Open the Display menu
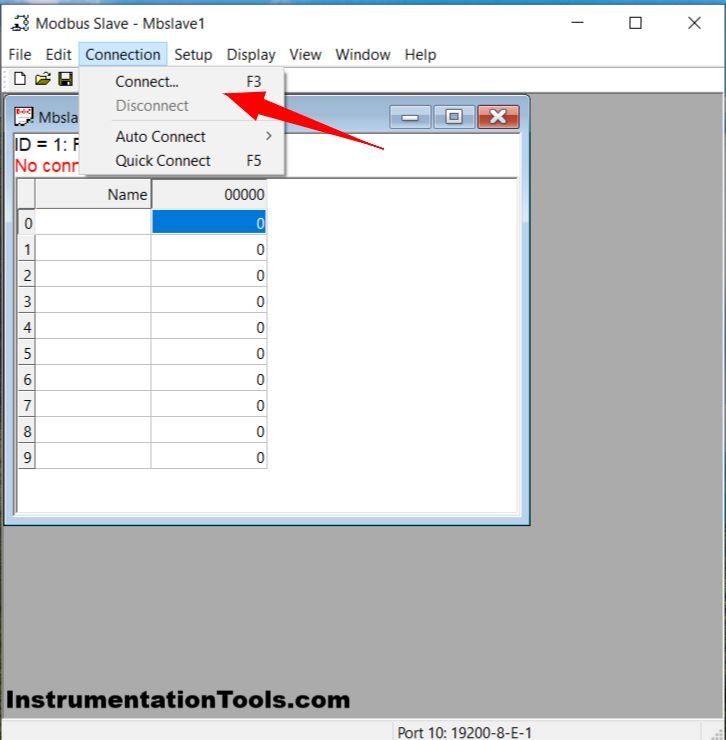The width and height of the screenshot is (726, 740). tap(251, 55)
